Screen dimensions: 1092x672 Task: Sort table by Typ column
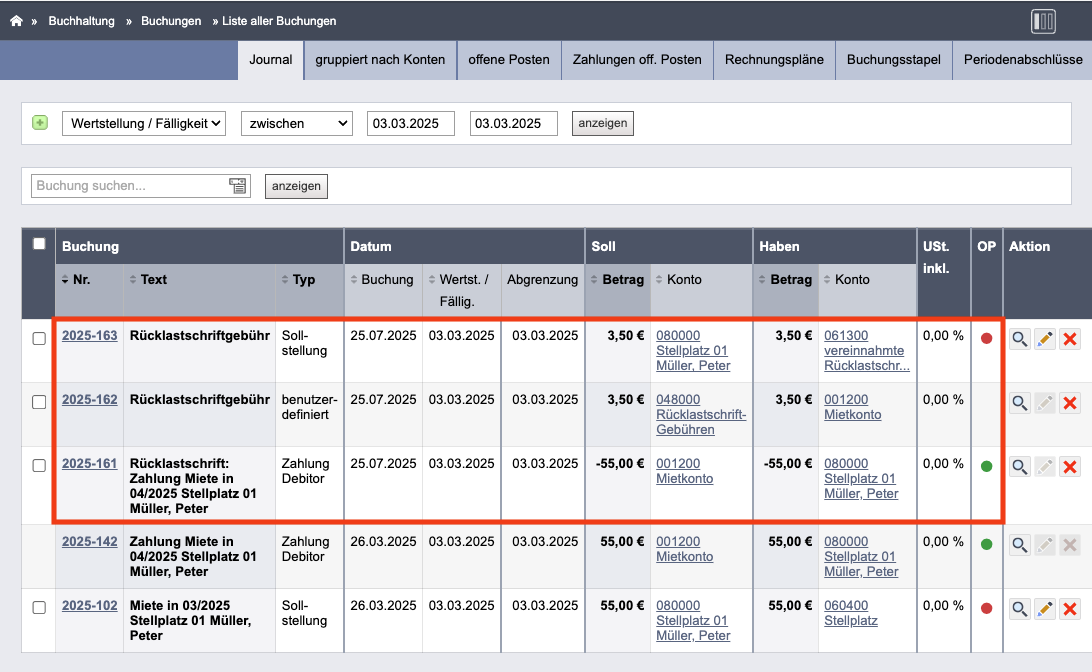coord(298,279)
